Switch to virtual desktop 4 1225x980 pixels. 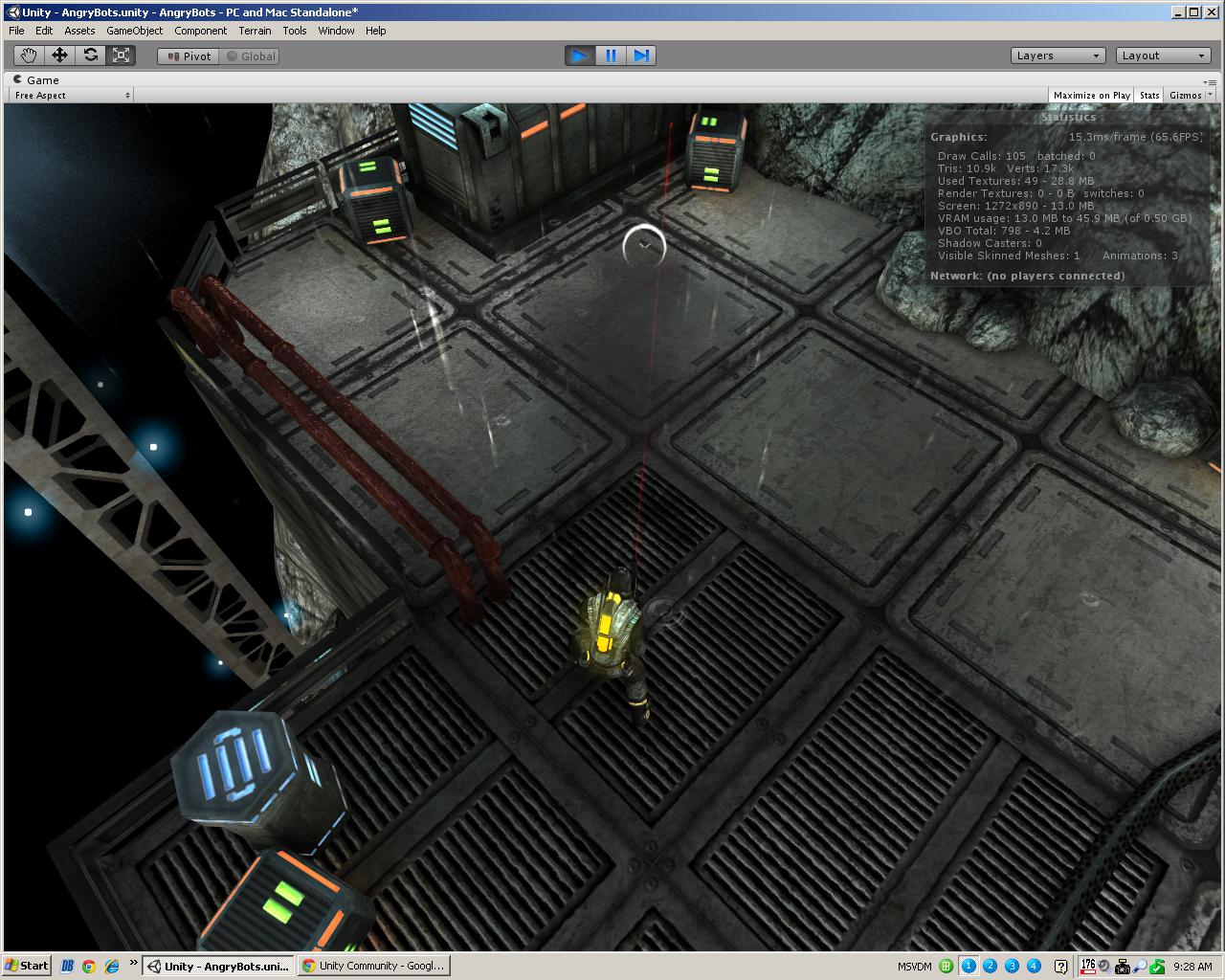click(x=1034, y=966)
